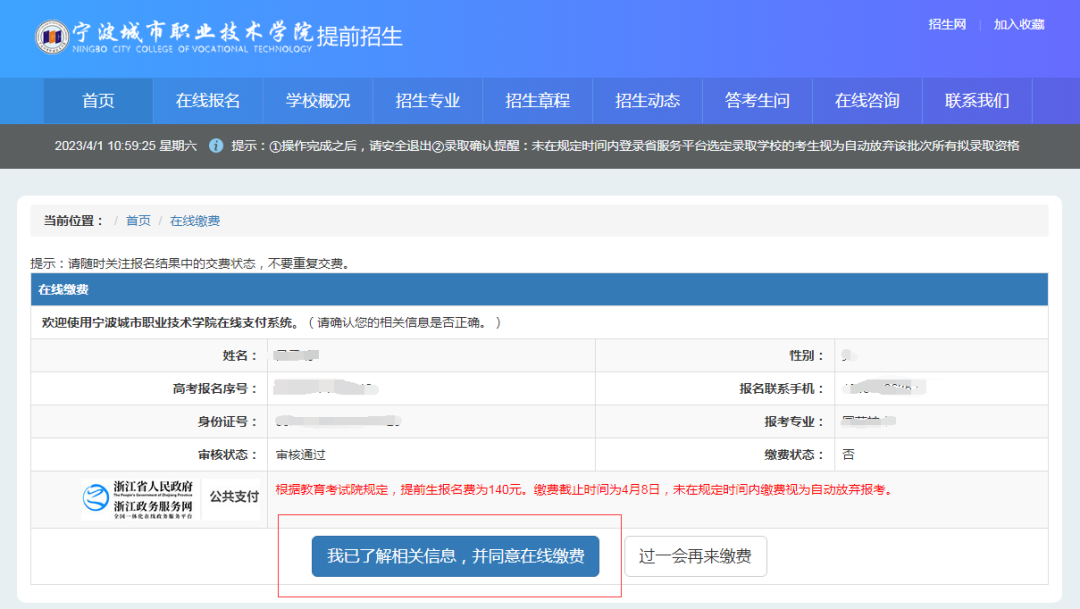Click the 在线缴费 panel header
Viewport: 1080px width, 609px height.
click(x=539, y=289)
